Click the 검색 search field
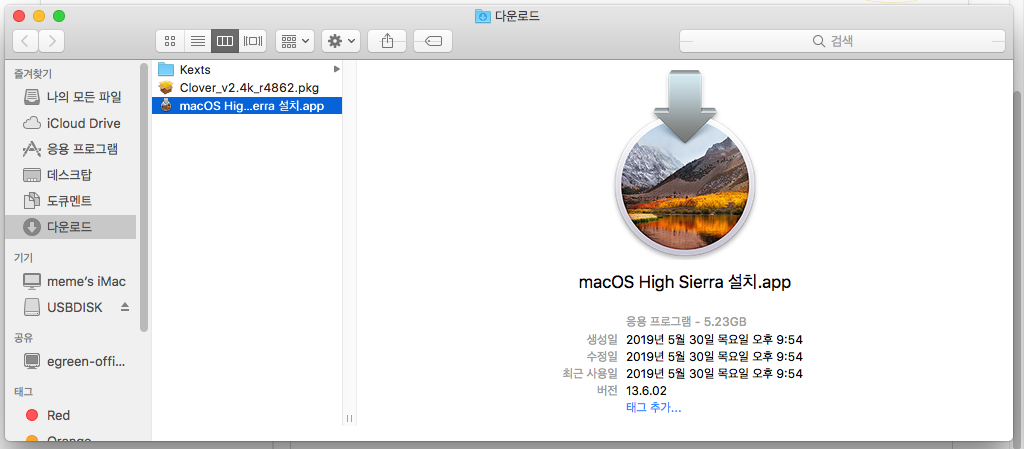The image size is (1024, 449). 842,41
